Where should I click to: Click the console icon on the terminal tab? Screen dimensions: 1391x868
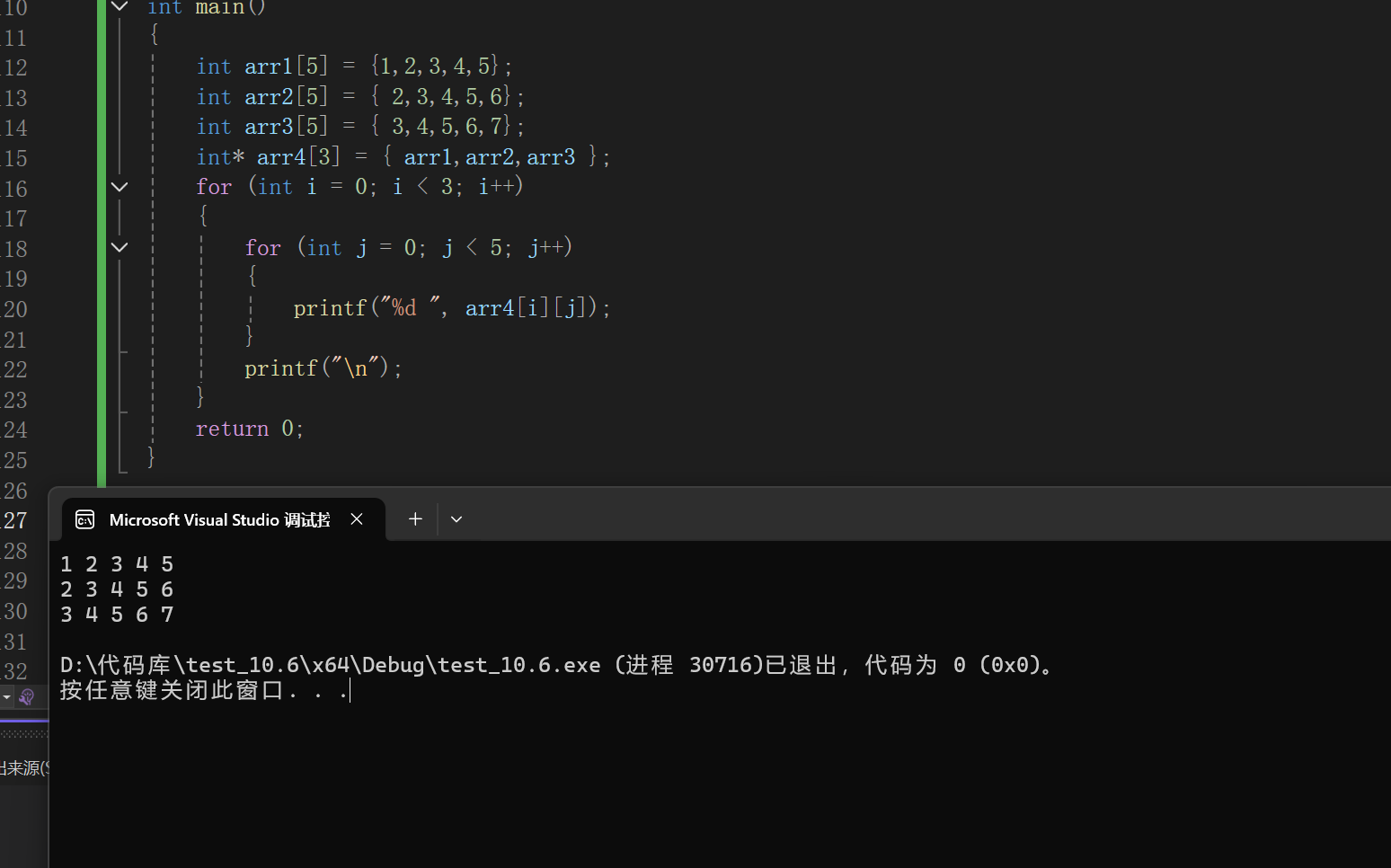pos(85,519)
